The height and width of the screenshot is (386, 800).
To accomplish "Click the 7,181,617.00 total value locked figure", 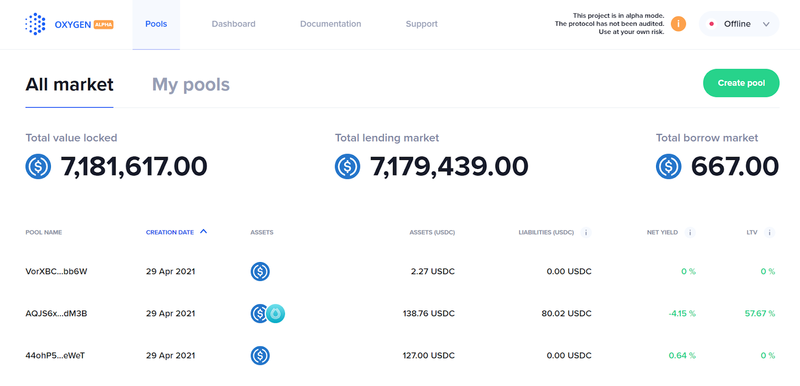I will coord(134,166).
